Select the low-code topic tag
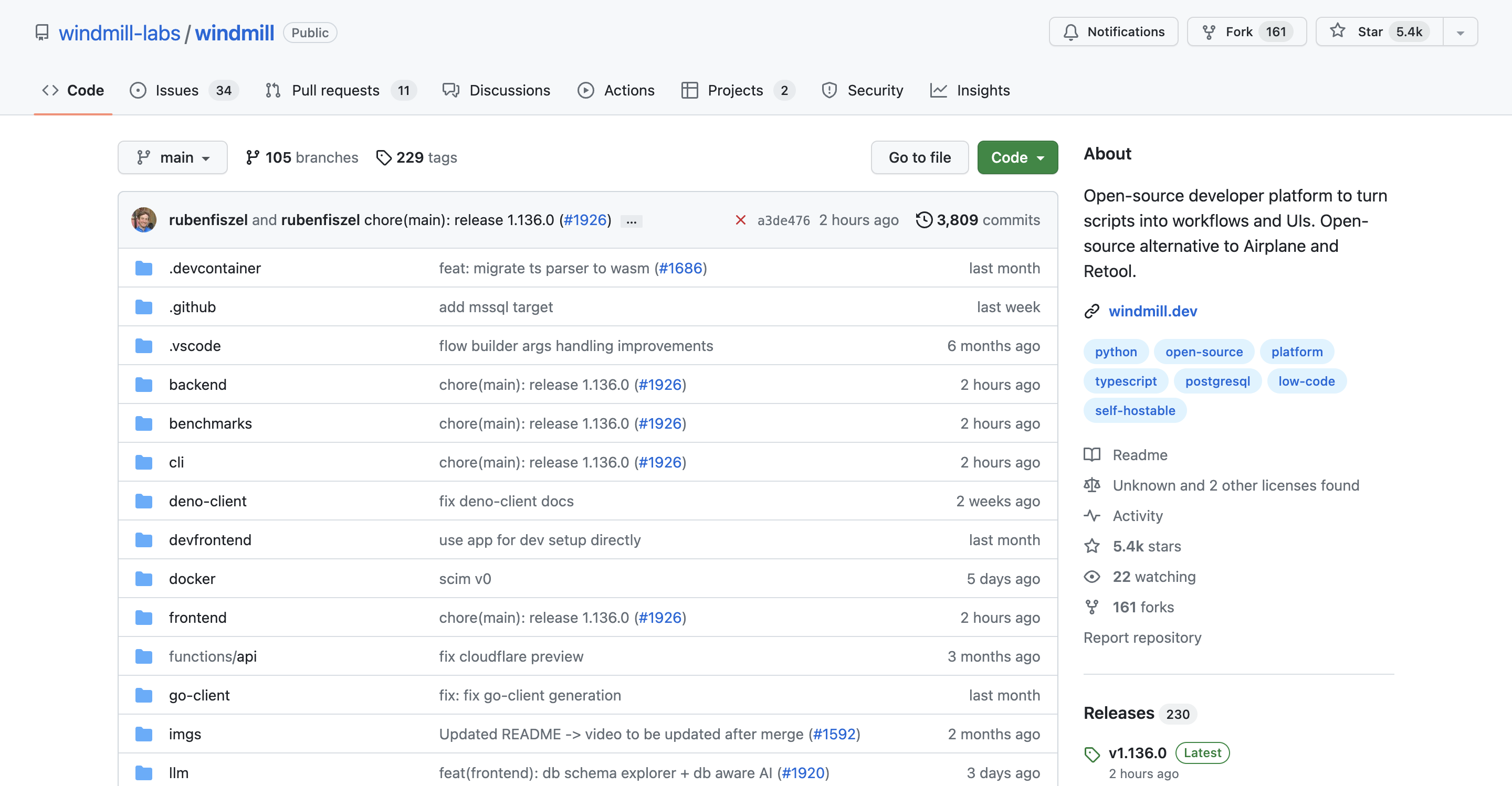1512x786 pixels. [1306, 381]
